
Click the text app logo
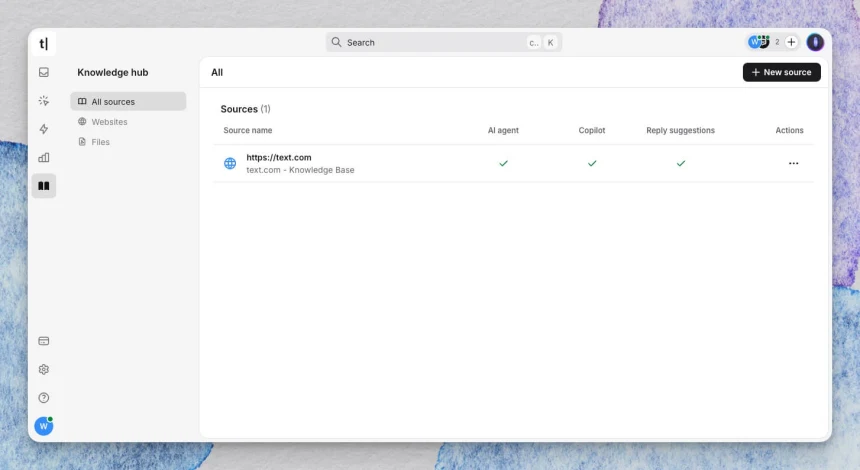coord(44,43)
